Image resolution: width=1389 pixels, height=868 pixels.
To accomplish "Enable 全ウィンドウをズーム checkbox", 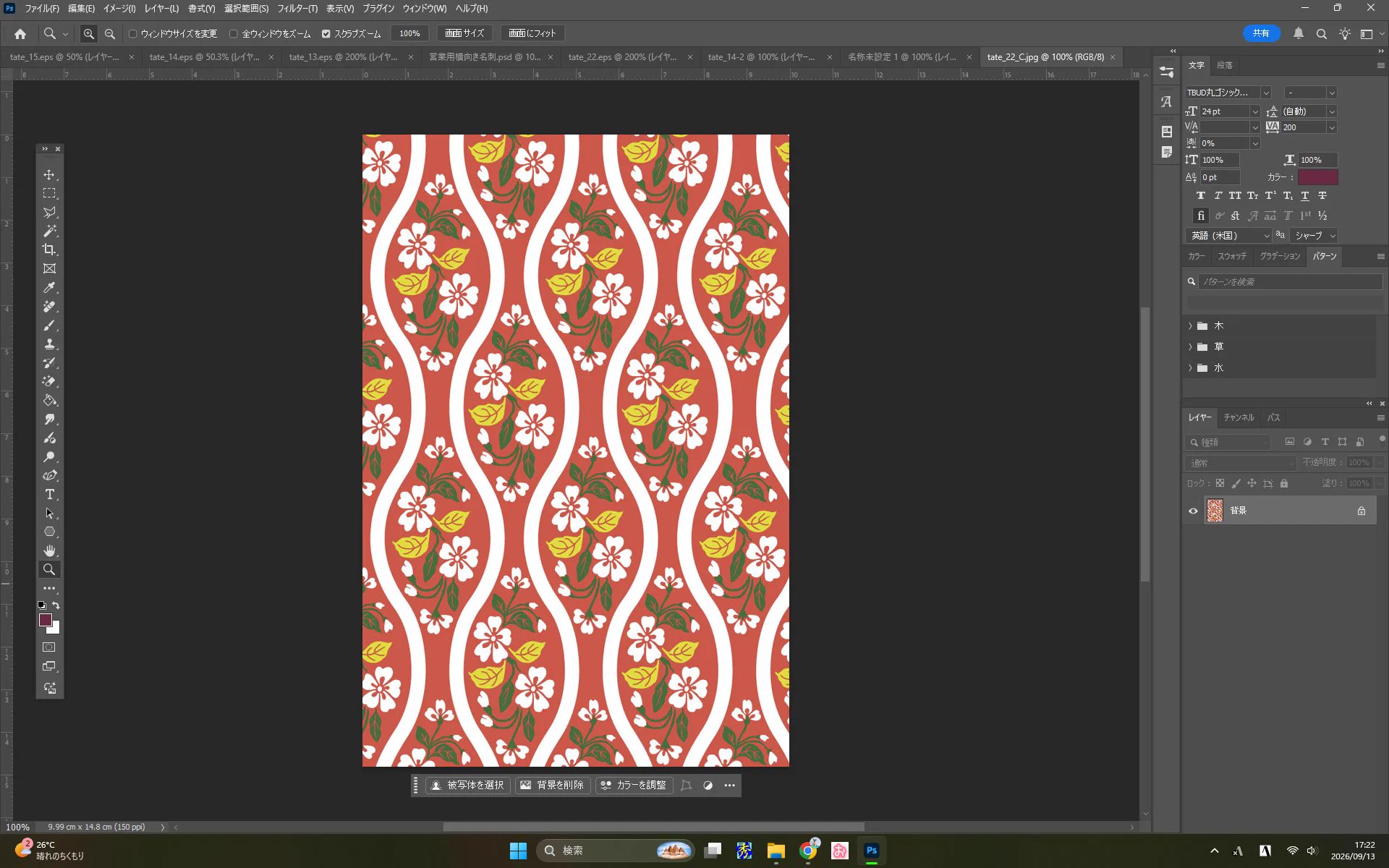I will pos(234,33).
